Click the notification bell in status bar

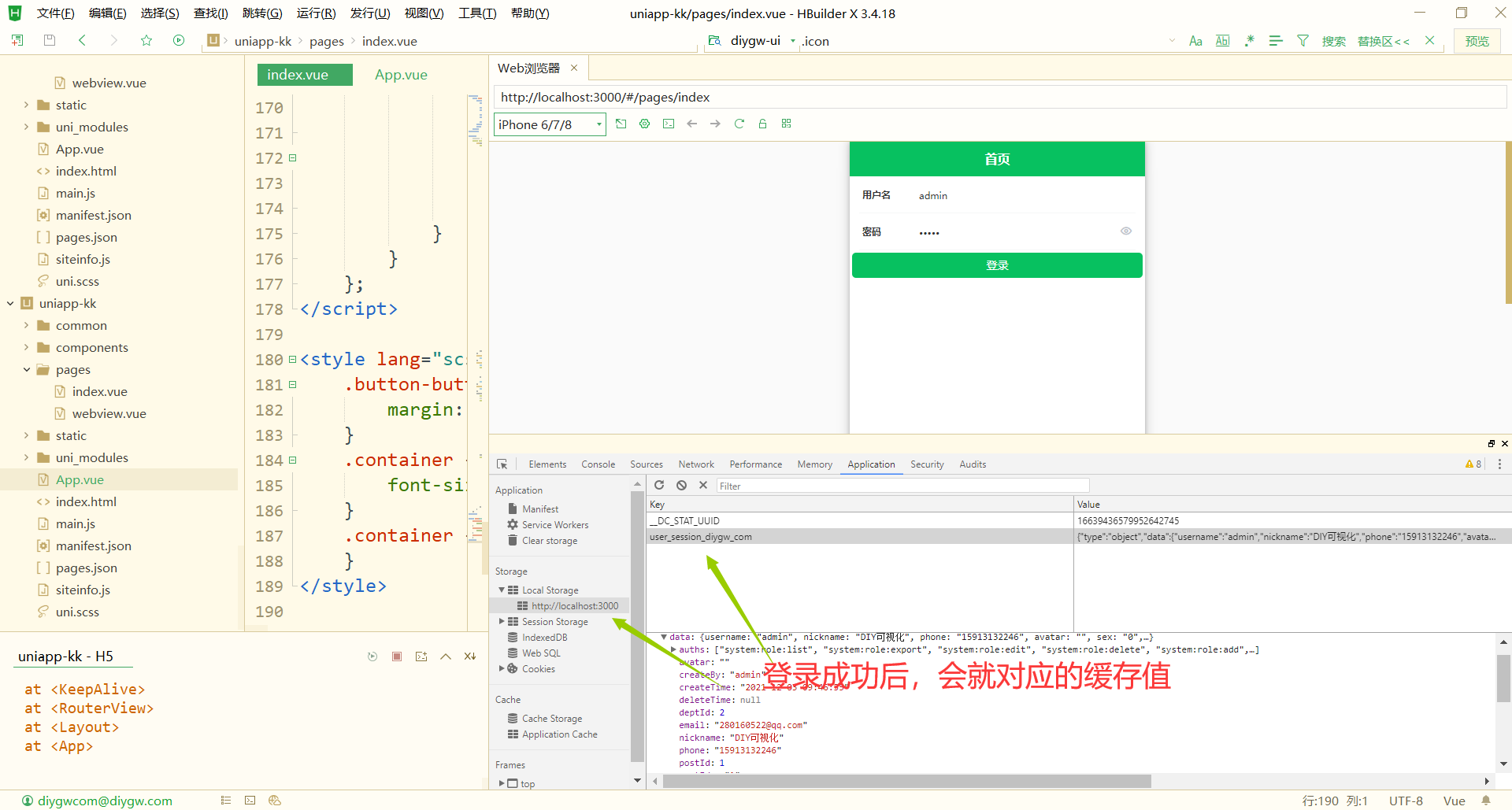(x=1486, y=801)
